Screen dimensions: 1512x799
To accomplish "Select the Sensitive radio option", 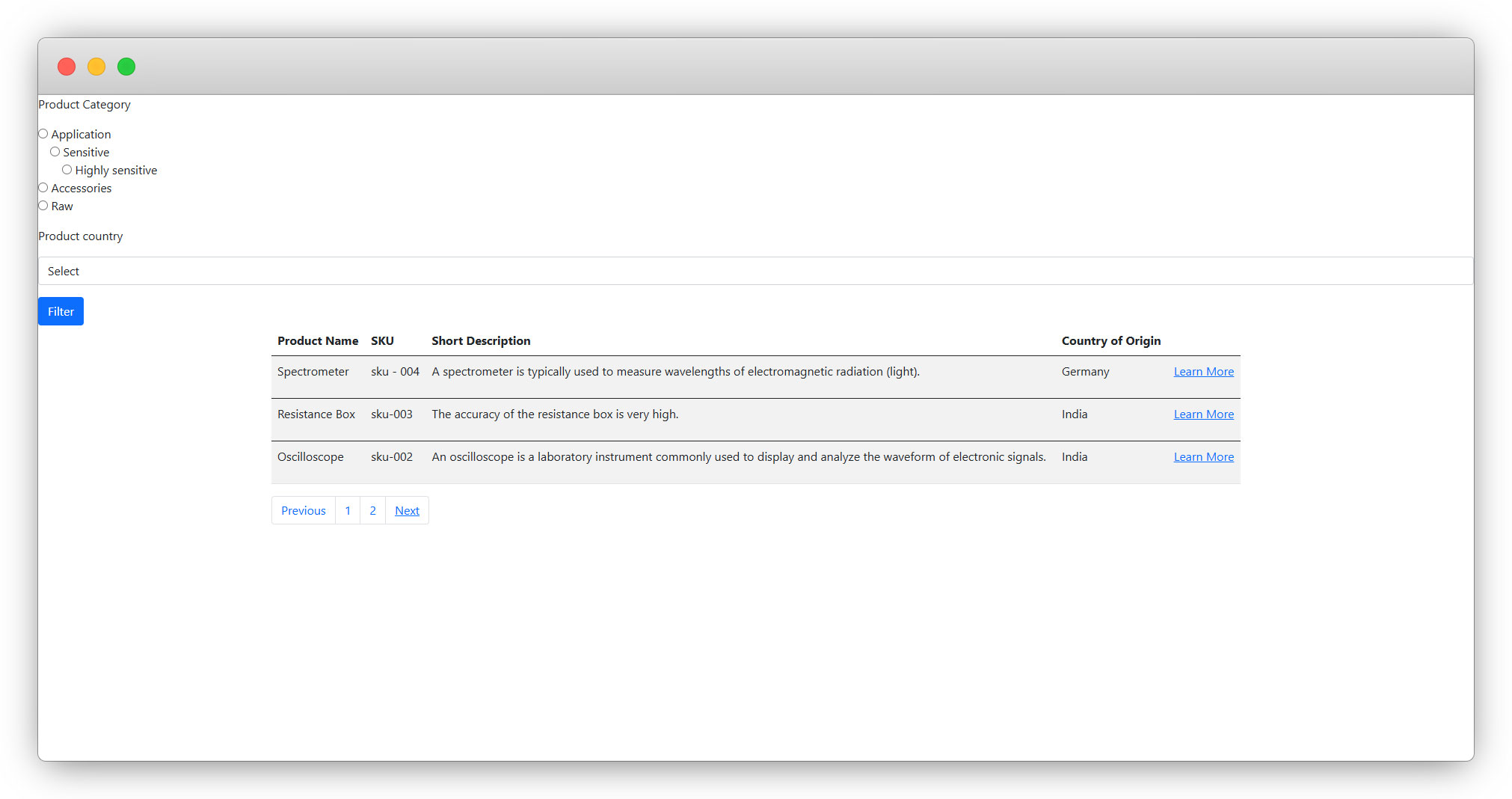I will click(x=55, y=152).
